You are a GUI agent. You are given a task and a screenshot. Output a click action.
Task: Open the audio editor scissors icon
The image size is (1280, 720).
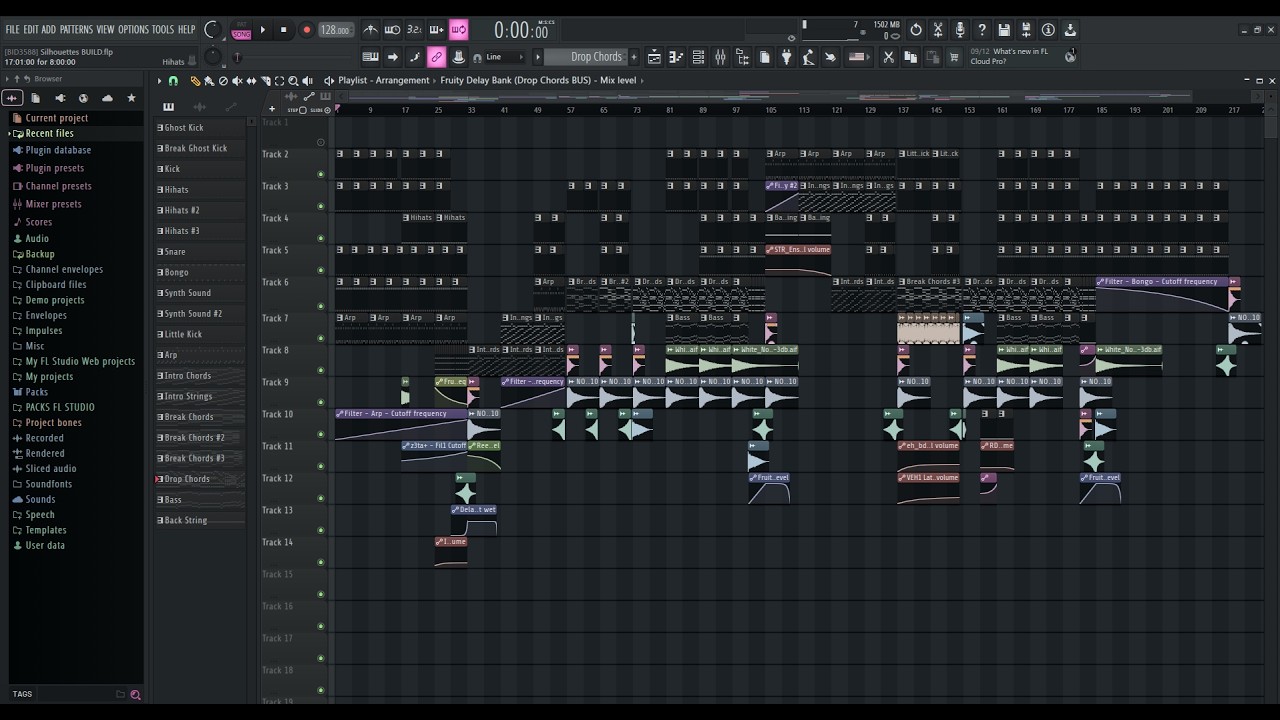(938, 30)
